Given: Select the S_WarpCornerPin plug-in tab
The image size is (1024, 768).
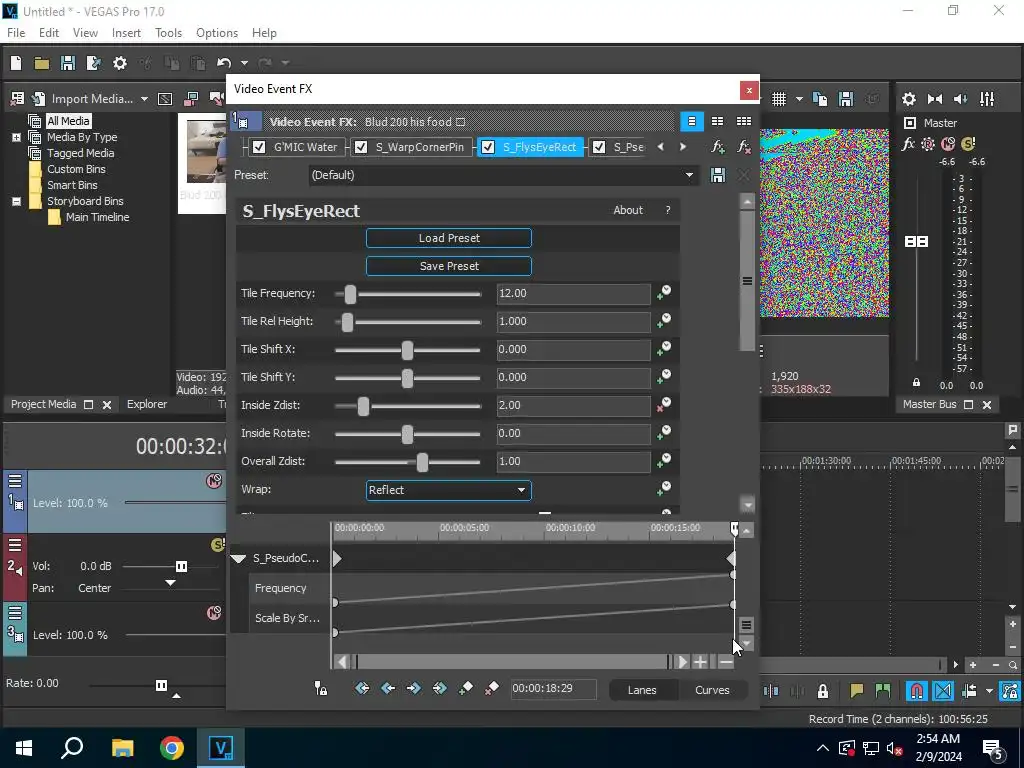Looking at the screenshot, I should (x=419, y=147).
